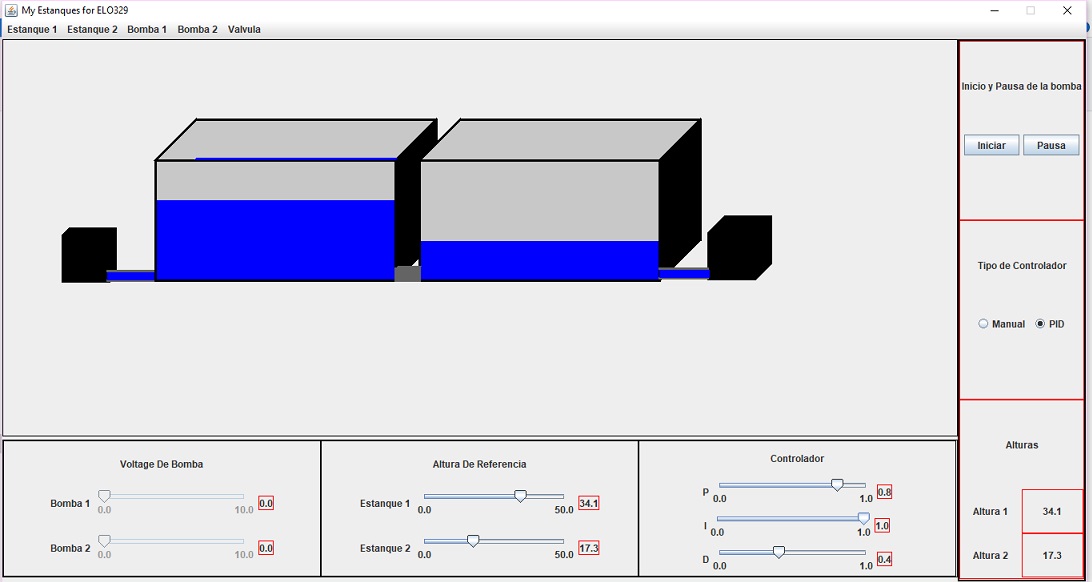
Task: Click the black pump box left of tank 1
Action: coord(89,255)
